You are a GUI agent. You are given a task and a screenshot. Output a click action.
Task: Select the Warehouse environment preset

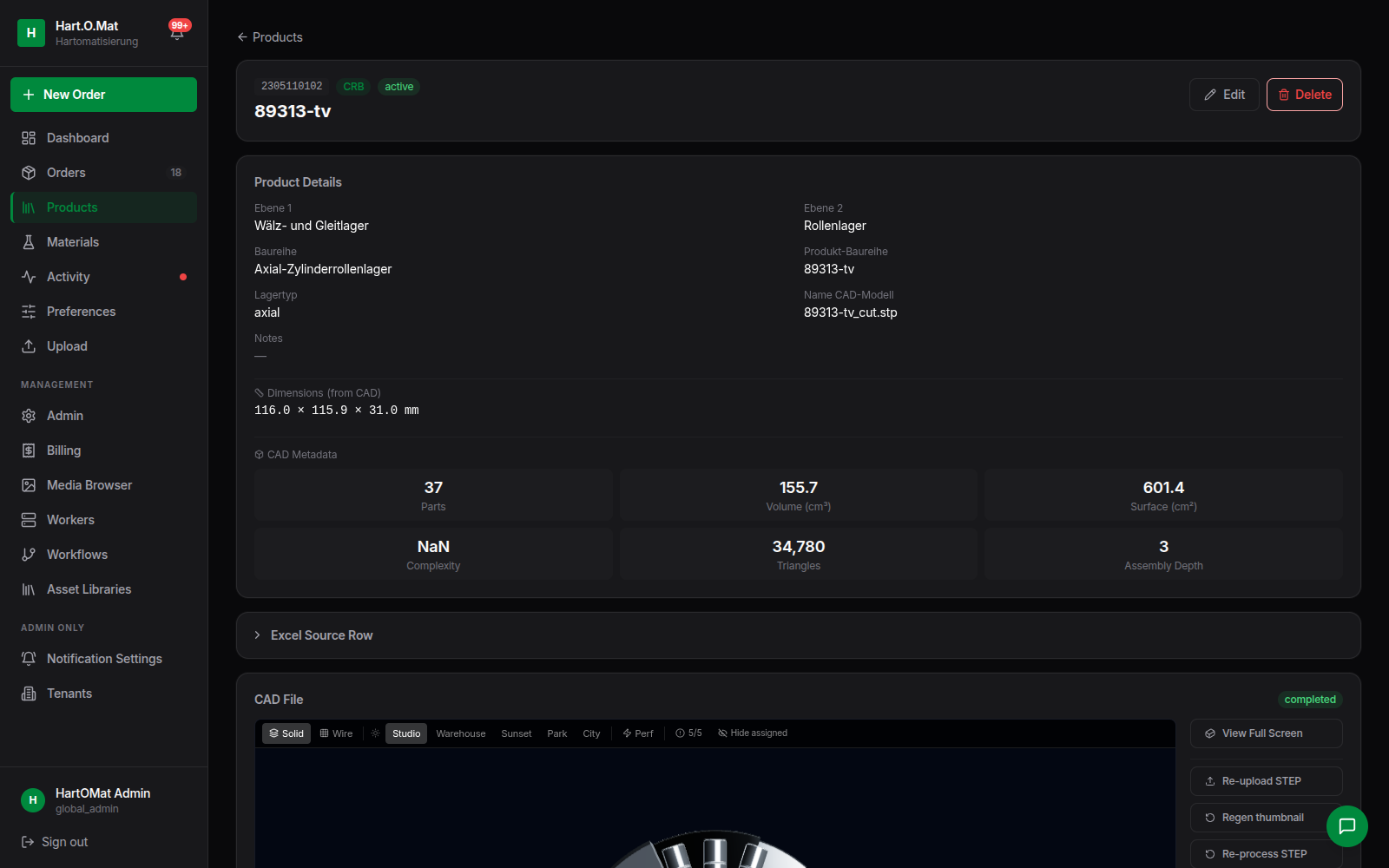(461, 733)
